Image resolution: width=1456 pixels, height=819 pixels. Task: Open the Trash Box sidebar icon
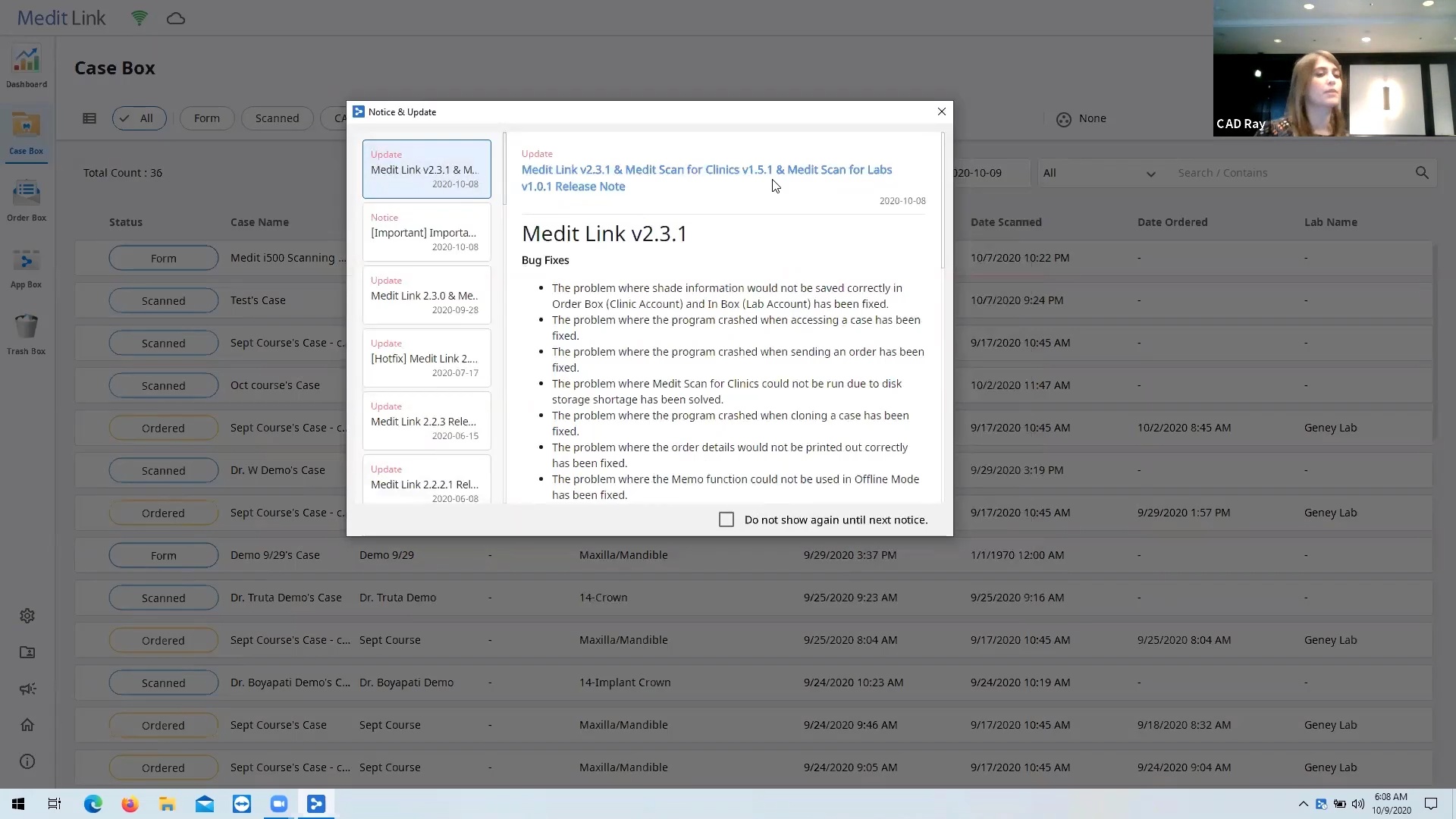coord(27,334)
